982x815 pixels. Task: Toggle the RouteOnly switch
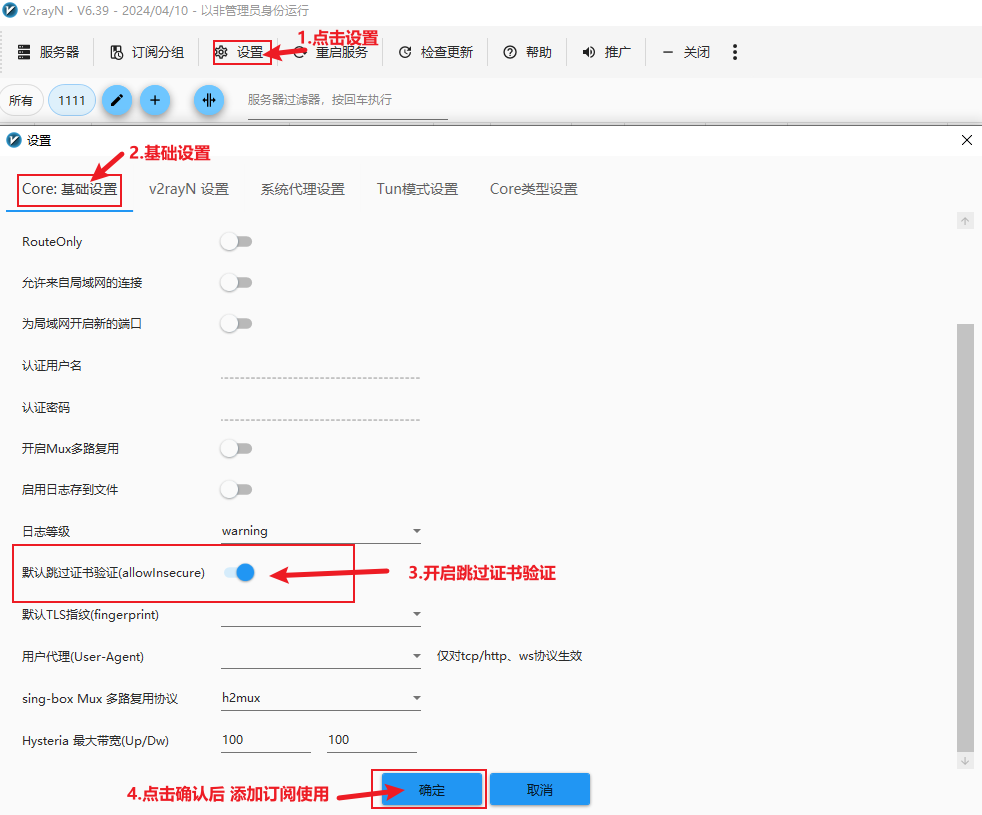tap(236, 242)
